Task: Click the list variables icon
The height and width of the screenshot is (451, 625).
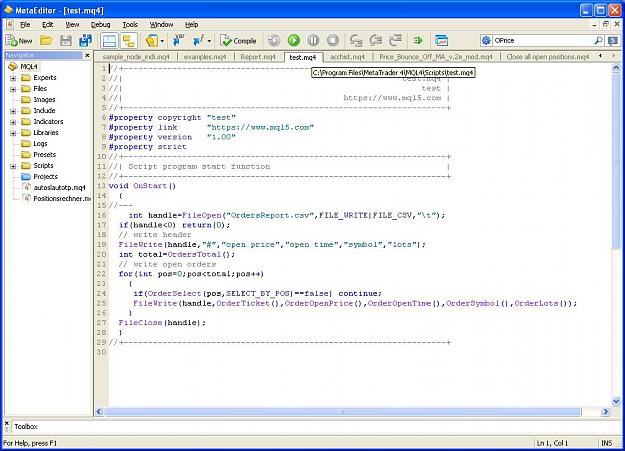Action: coord(179,40)
